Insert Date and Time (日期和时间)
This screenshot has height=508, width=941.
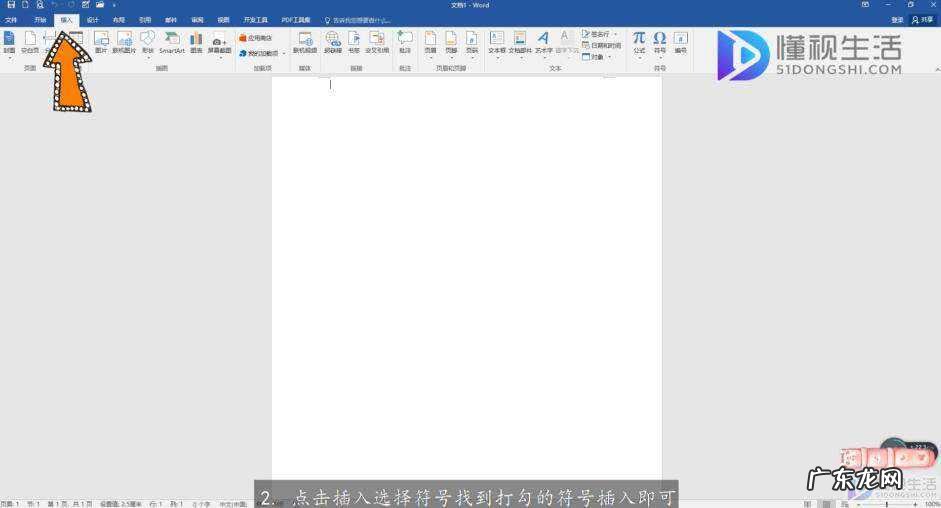601,46
